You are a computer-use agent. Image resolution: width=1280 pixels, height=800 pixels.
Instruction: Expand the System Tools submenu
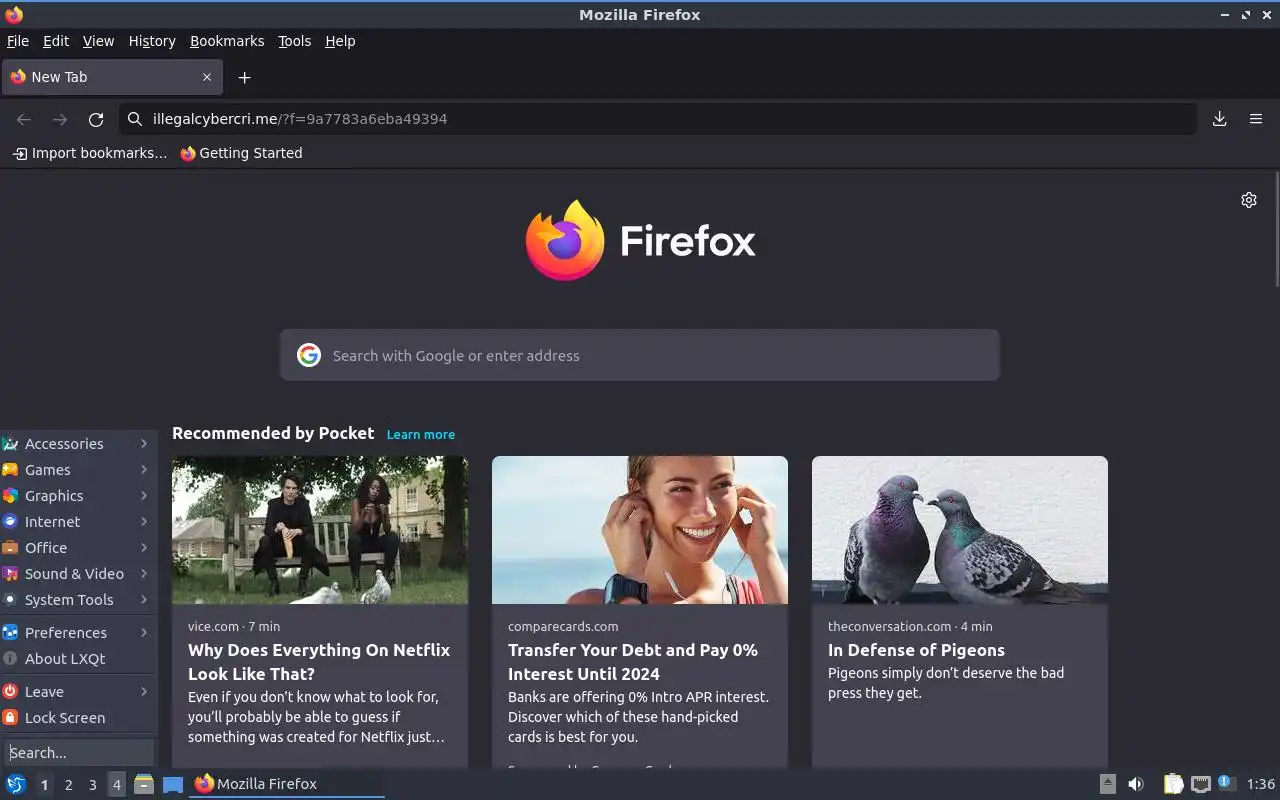click(x=78, y=600)
